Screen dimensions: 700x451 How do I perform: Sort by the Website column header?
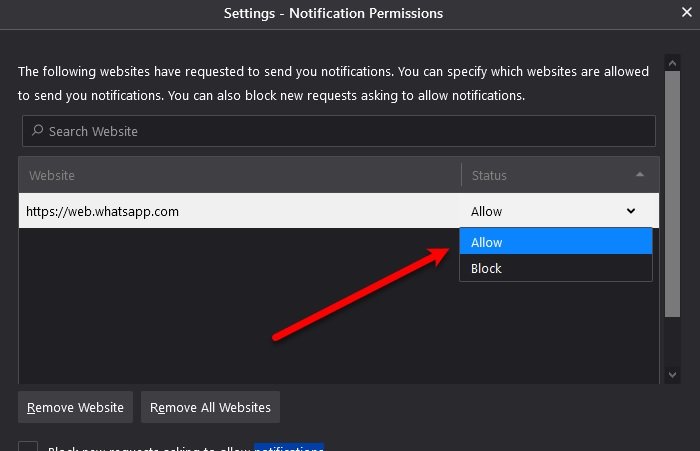pyautogui.click(x=239, y=175)
